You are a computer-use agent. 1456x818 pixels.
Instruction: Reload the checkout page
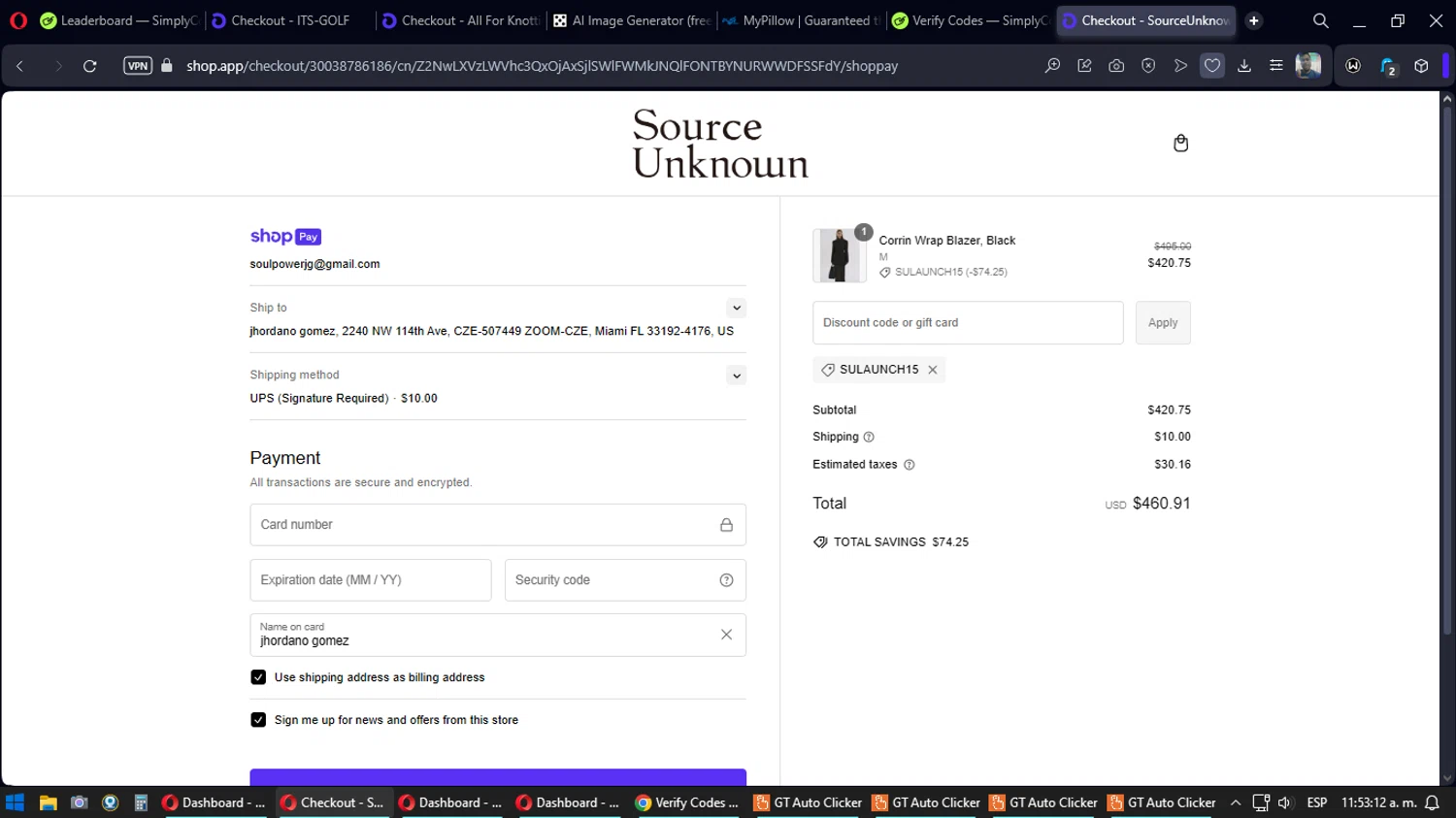point(90,66)
